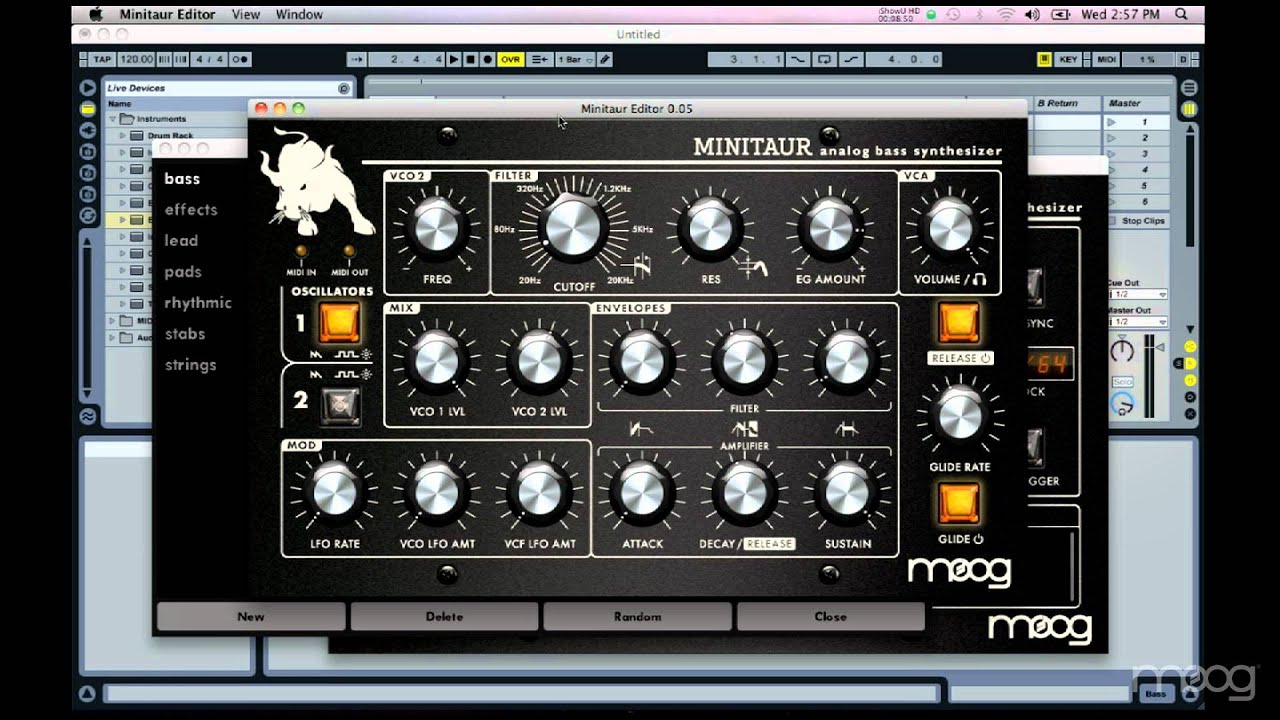1280x720 pixels.
Task: Open the Window menu
Action: tap(299, 14)
